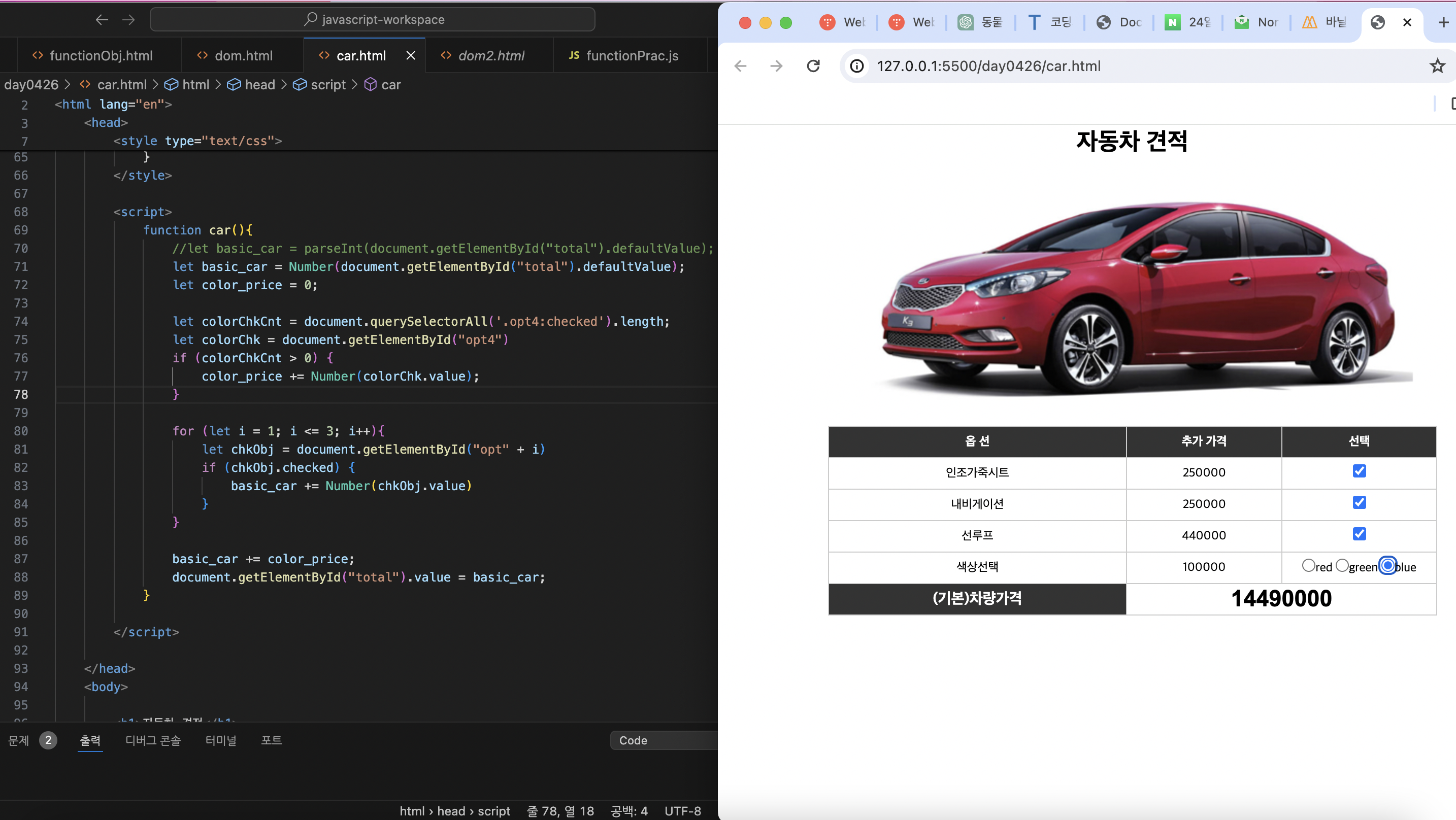This screenshot has width=1456, height=820.
Task: Click browser back arrow button
Action: 740,66
